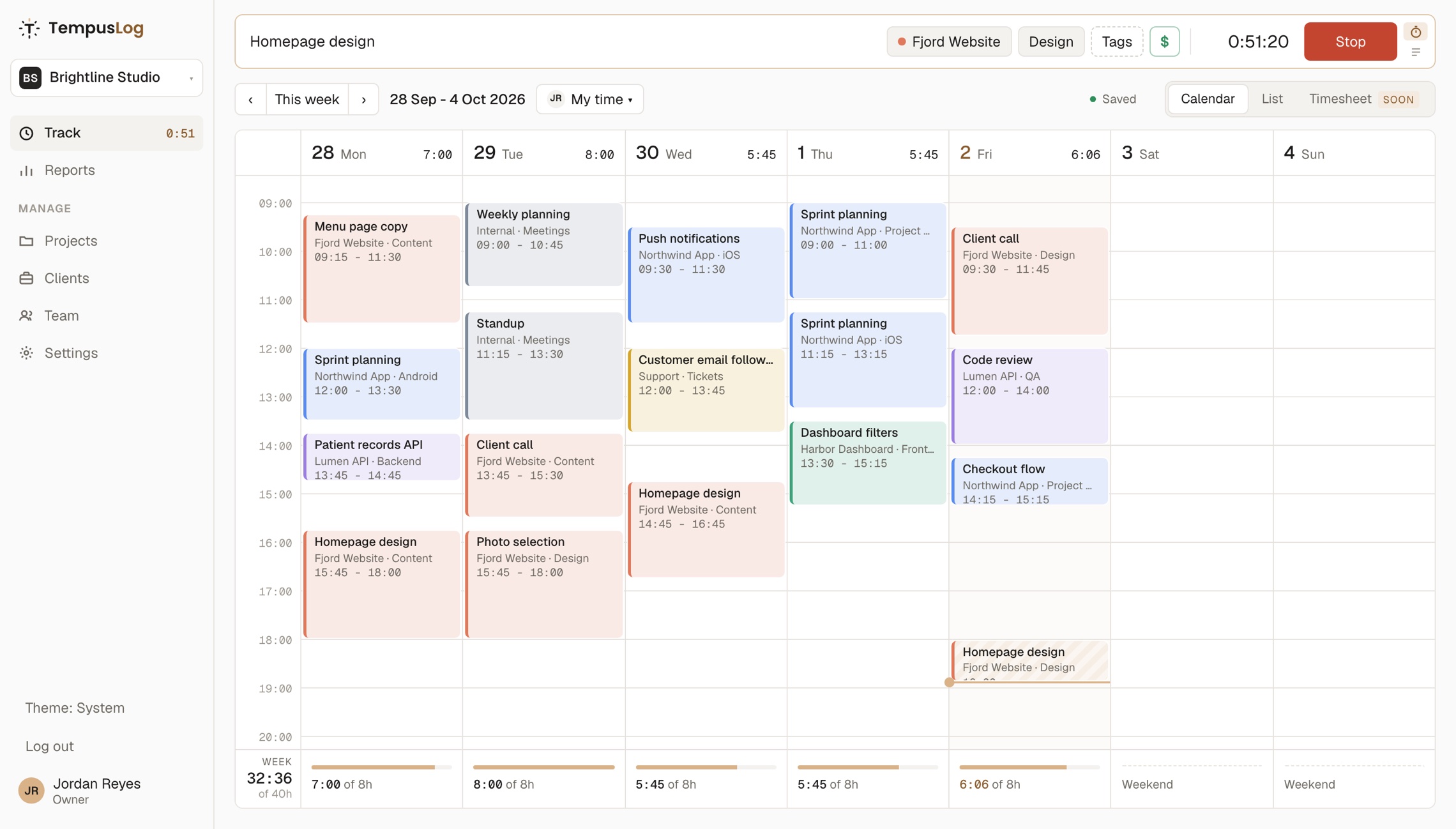
Task: Open Wednesday's Homepage design entry
Action: [x=706, y=529]
